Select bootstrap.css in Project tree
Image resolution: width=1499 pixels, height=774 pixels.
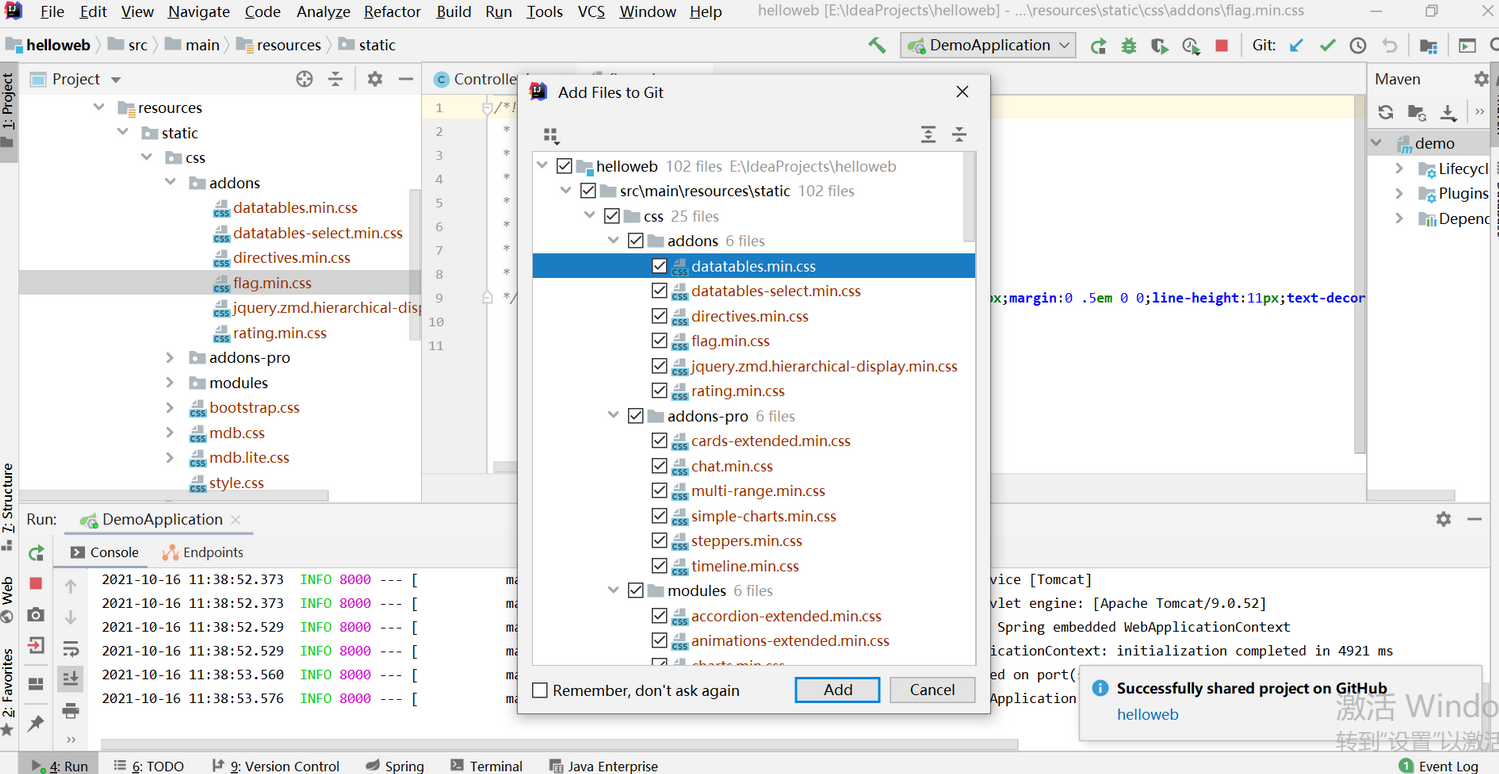click(254, 408)
